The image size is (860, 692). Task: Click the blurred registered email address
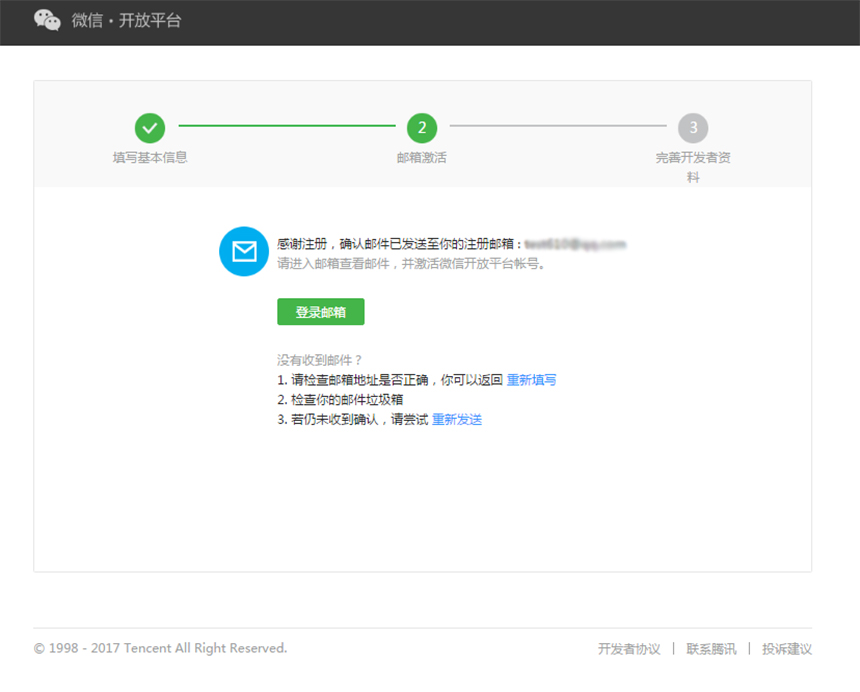[x=575, y=244]
